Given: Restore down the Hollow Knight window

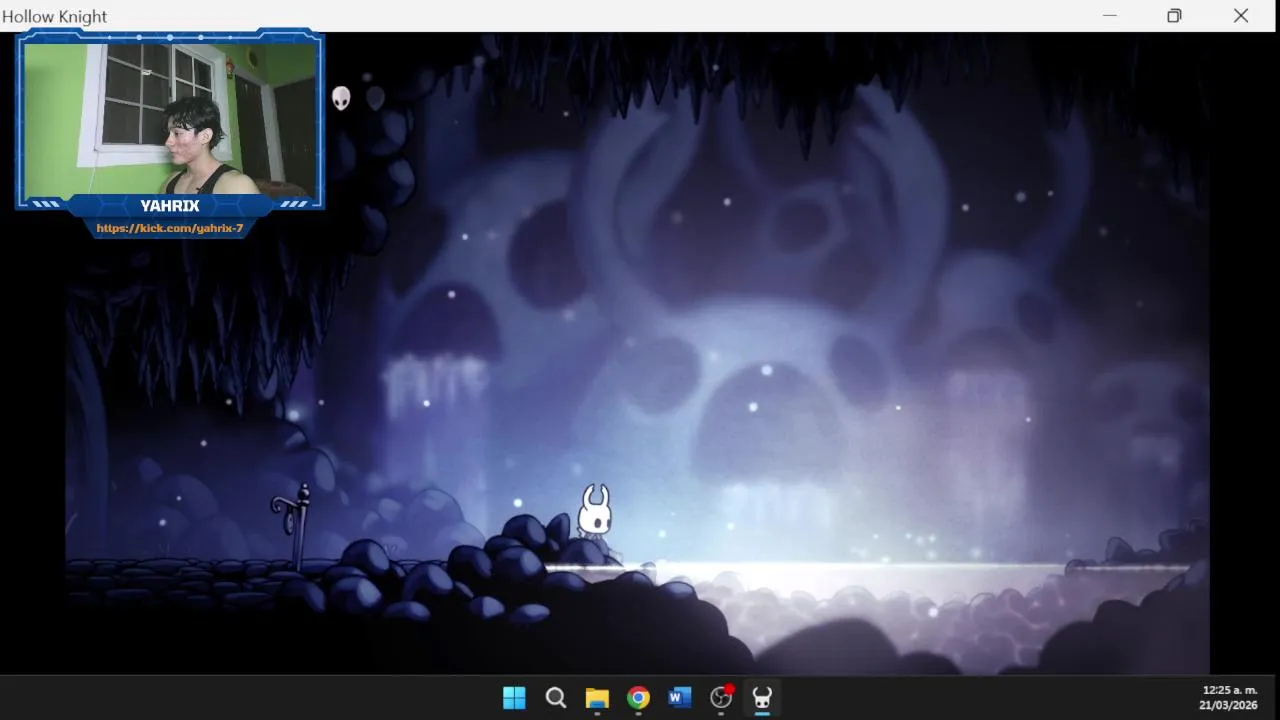Looking at the screenshot, I should click(x=1174, y=16).
